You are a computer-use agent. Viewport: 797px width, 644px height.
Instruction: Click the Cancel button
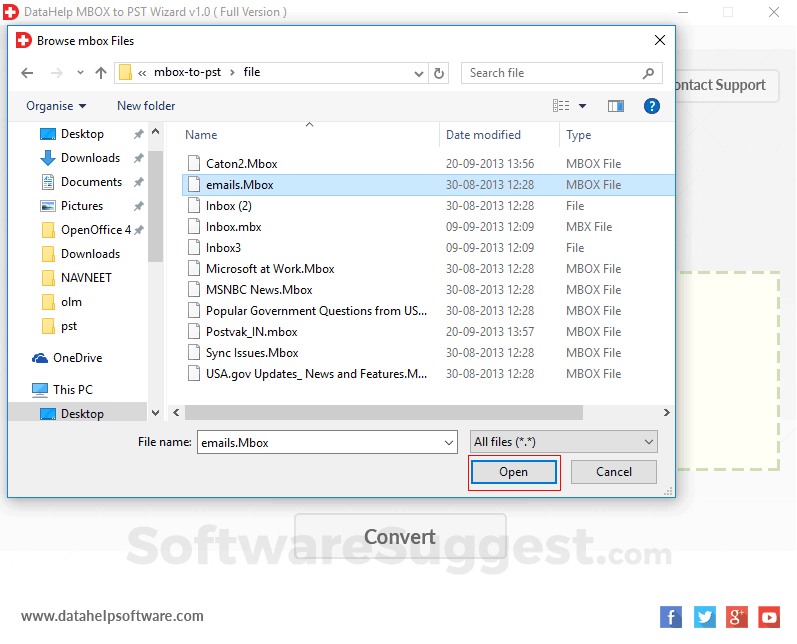614,472
